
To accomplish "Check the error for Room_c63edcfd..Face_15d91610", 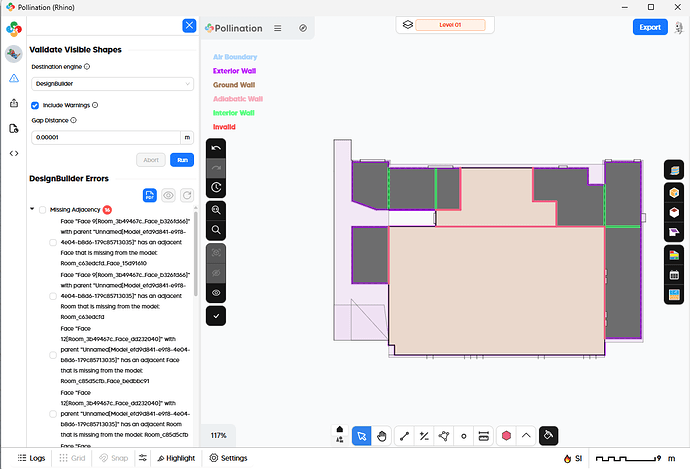I will (x=53, y=242).
